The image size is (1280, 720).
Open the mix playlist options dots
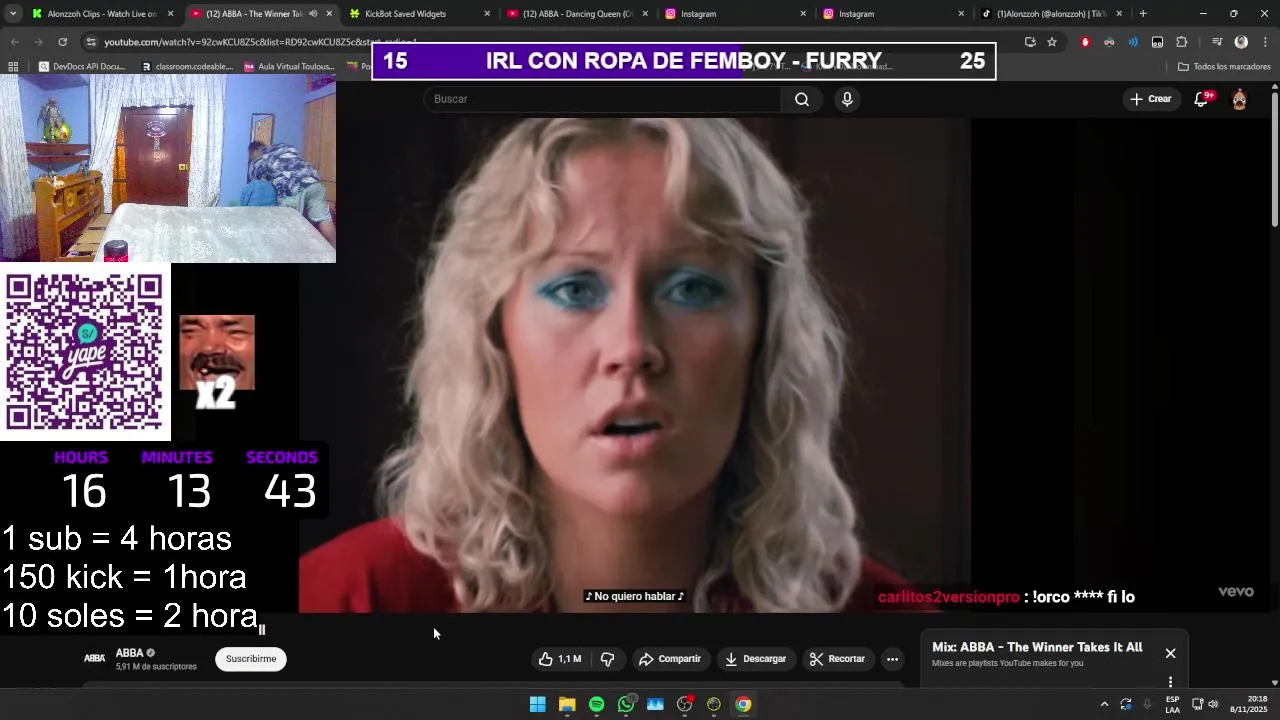pos(1170,682)
